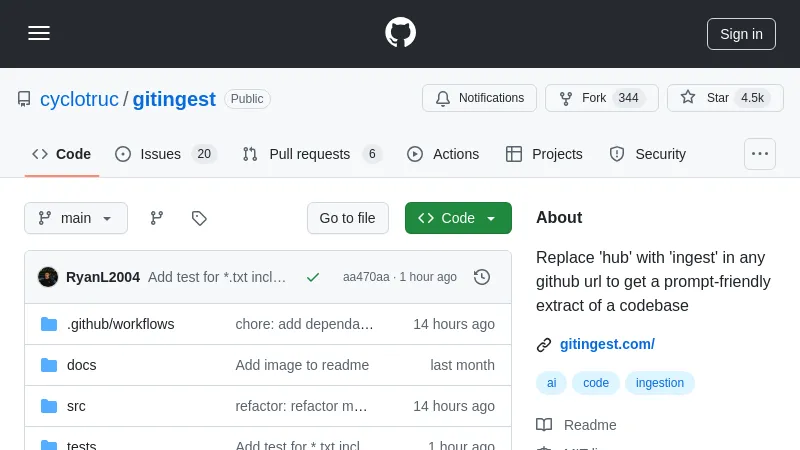Expand the green Code dropdown
This screenshot has width=800, height=450.
point(458,218)
